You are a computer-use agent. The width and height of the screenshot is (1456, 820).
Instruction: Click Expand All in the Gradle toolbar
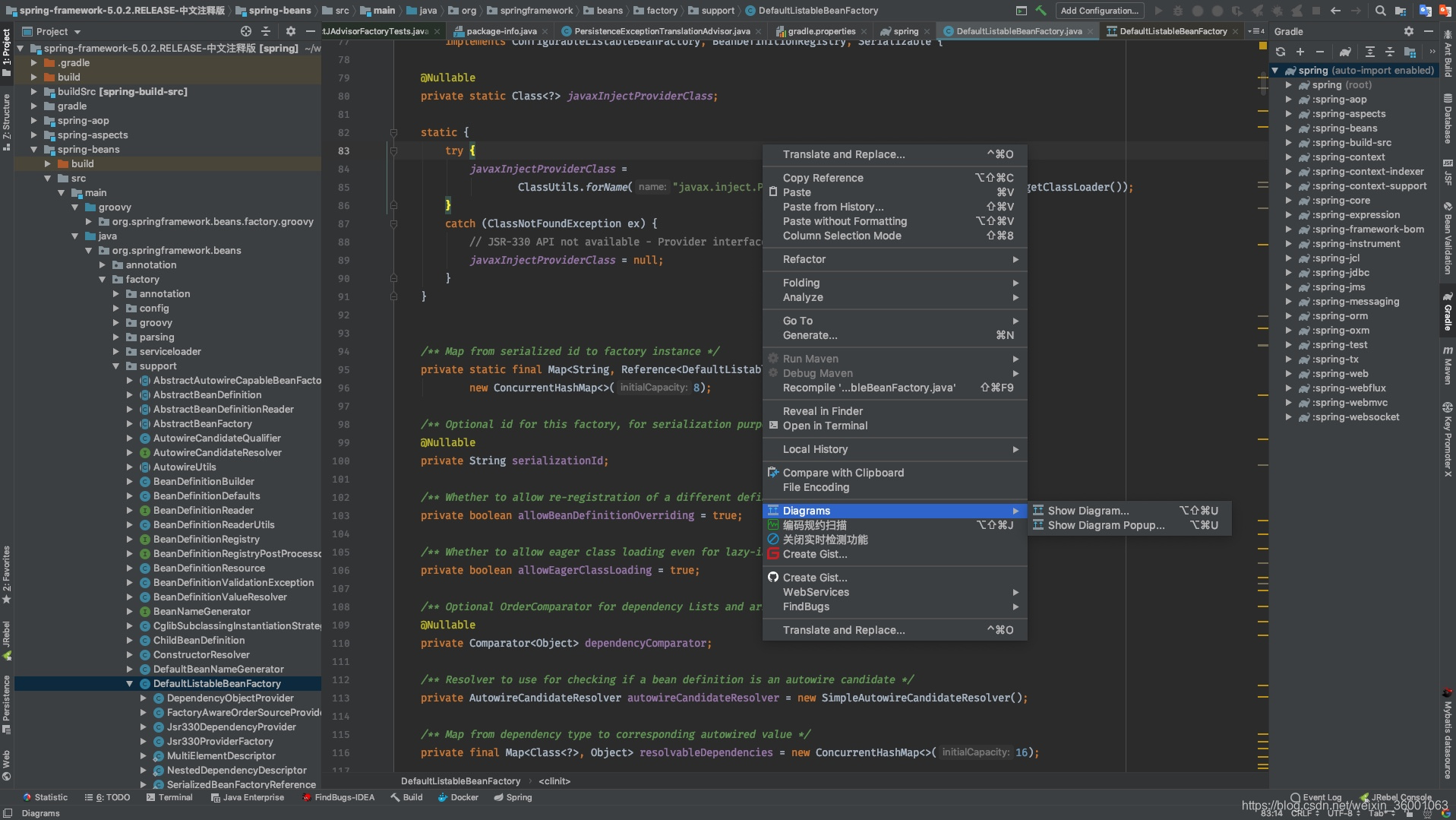point(1369,52)
